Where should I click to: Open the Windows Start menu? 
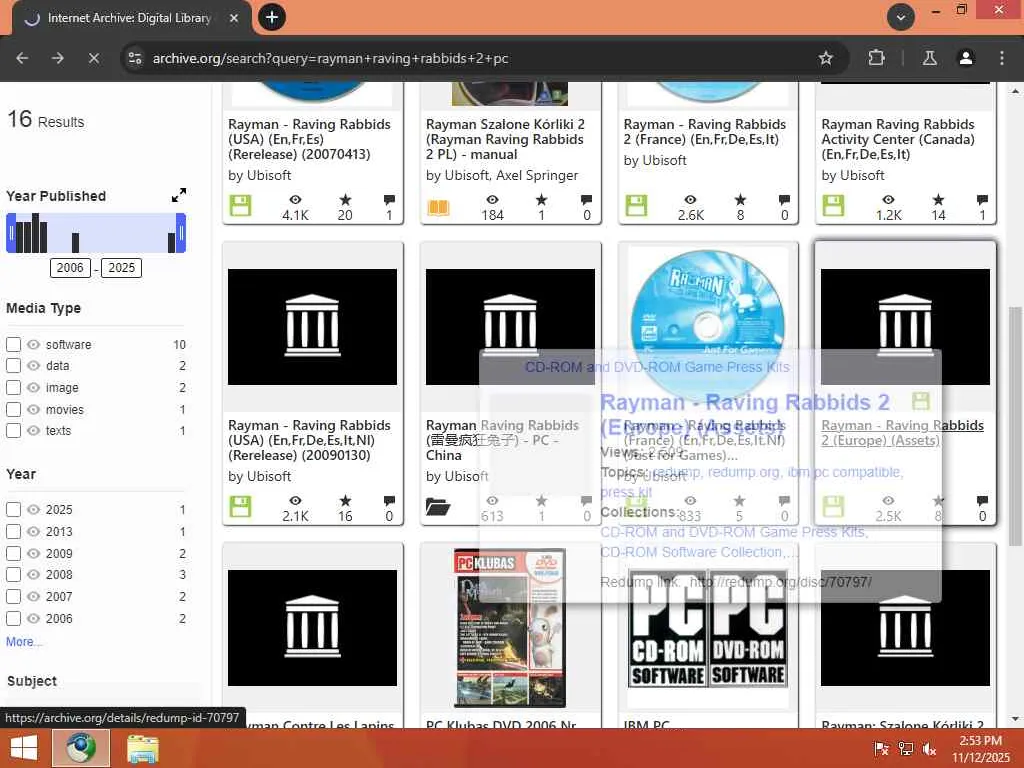(x=24, y=748)
